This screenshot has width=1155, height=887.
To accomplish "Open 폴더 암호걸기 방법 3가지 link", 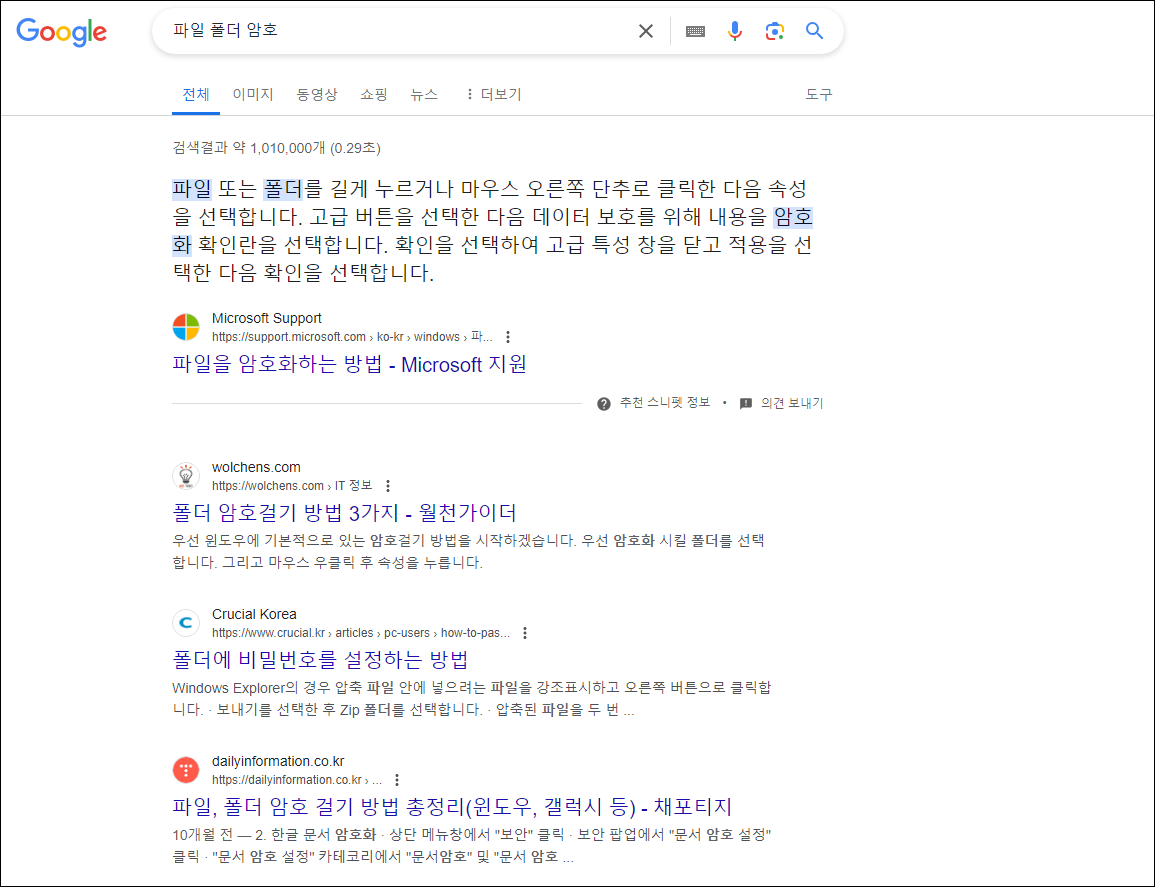I will 344,512.
